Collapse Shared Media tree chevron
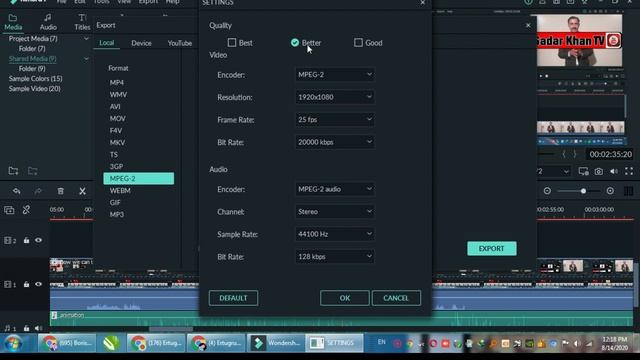 click(86, 59)
